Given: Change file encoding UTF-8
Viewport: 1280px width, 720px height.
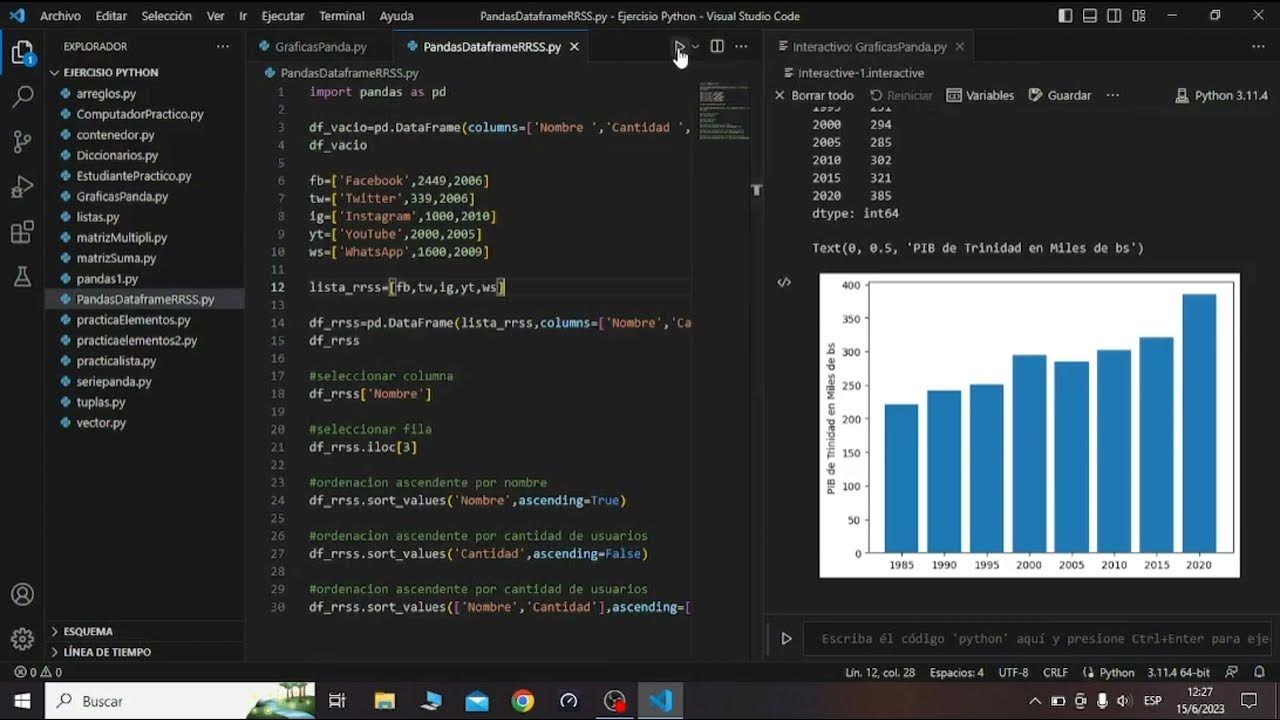Looking at the screenshot, I should click(x=1013, y=673).
